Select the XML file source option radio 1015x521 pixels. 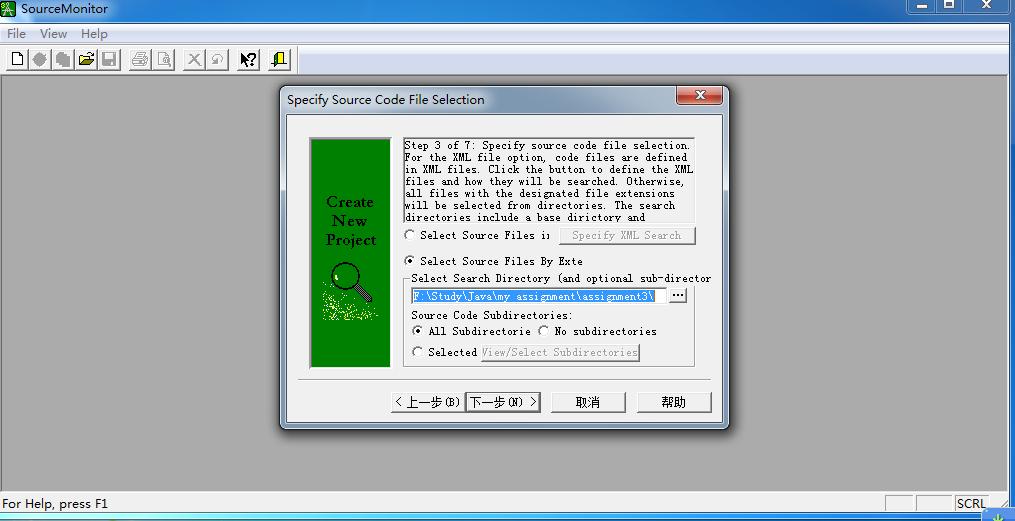click(x=410, y=235)
